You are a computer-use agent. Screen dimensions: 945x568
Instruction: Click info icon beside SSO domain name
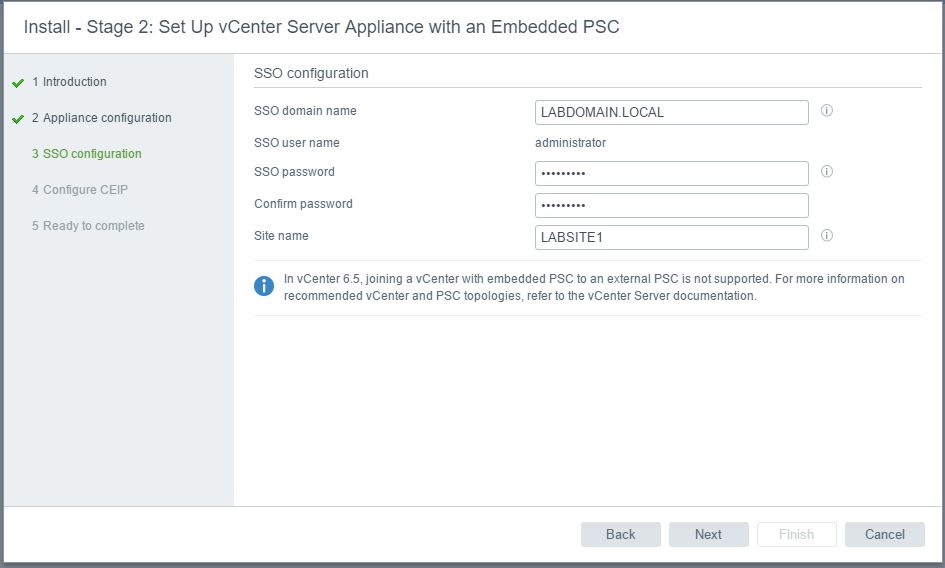[827, 110]
